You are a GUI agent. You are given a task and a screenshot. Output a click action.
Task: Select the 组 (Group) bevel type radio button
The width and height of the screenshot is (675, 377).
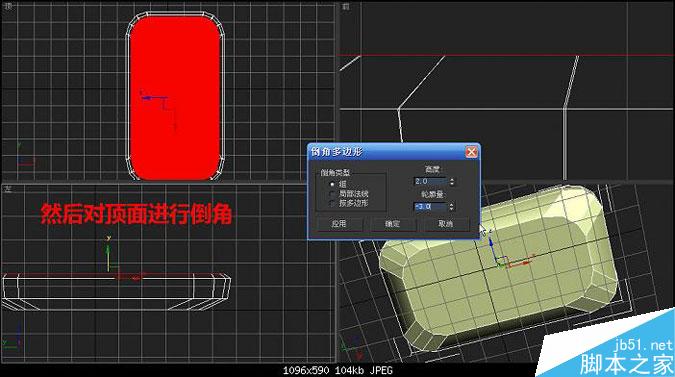pyautogui.click(x=331, y=184)
